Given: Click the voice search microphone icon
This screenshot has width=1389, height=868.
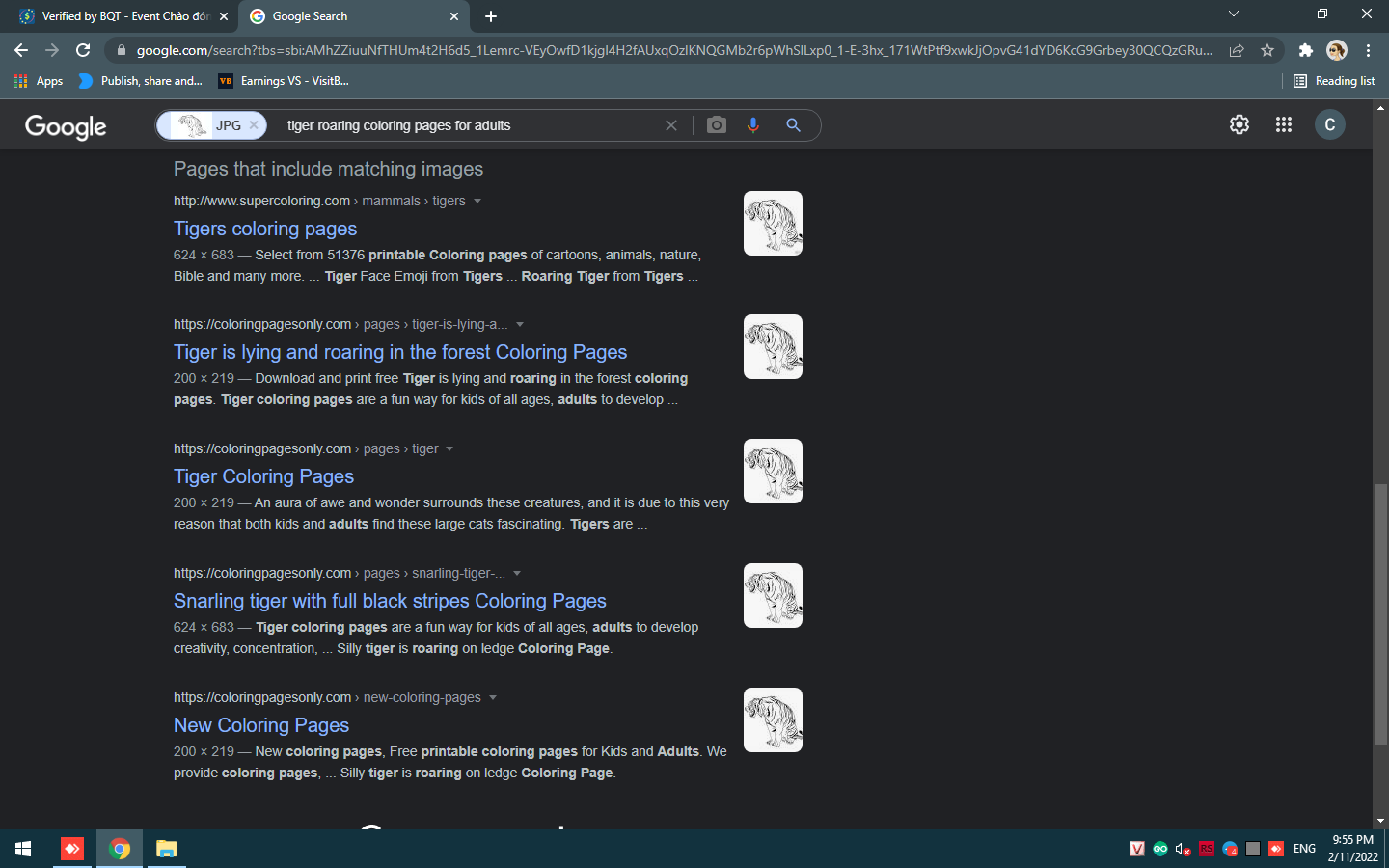Looking at the screenshot, I should point(753,125).
